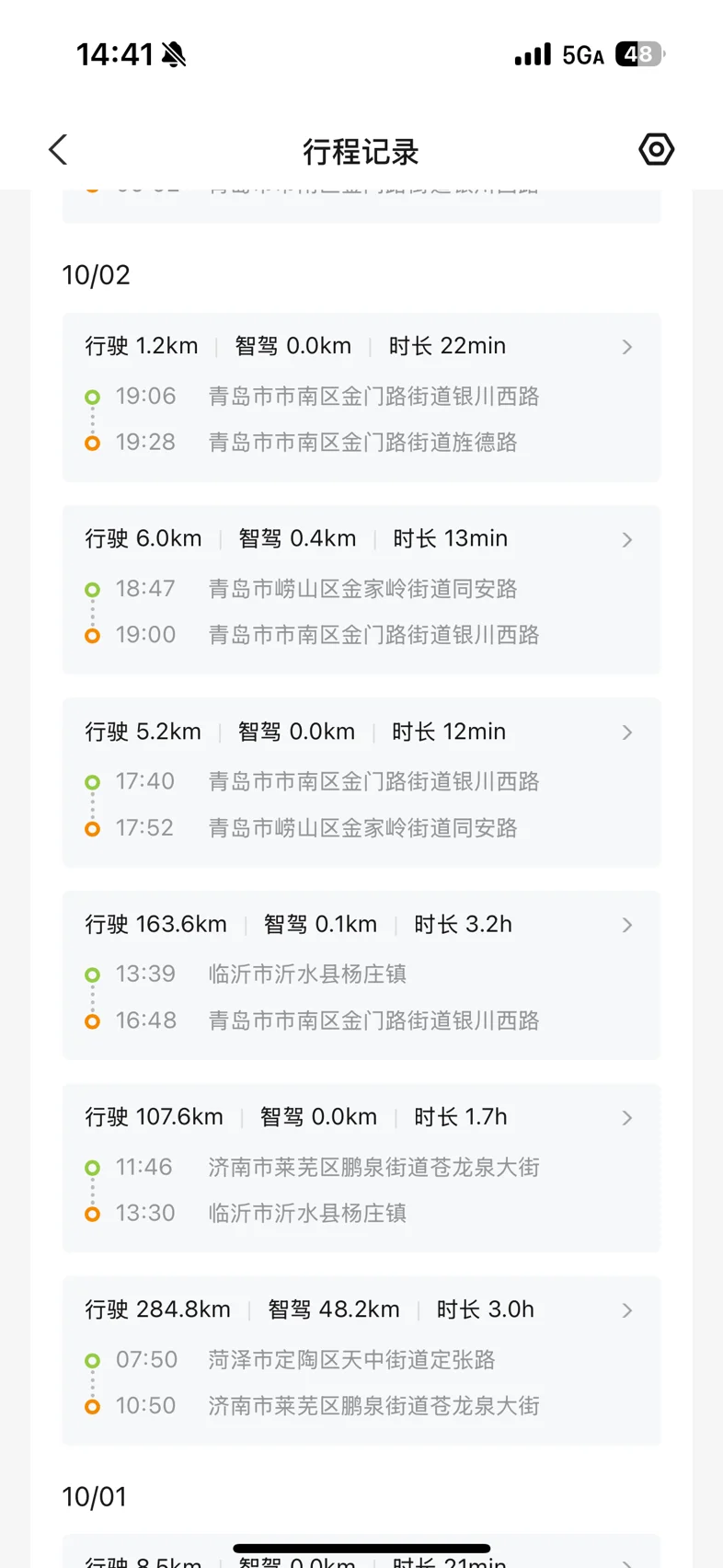The image size is (723, 1568).
Task: Select the 10/02 date header
Action: point(96,275)
